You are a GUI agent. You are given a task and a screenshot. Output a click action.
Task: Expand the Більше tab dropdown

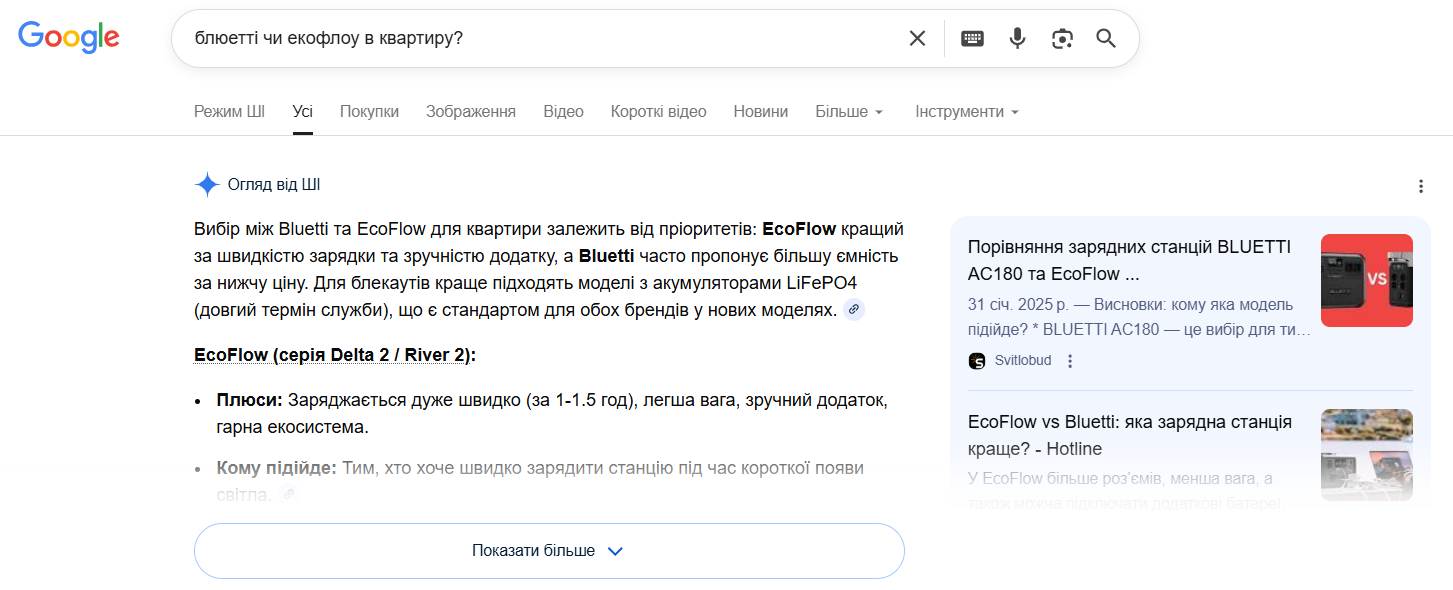point(848,111)
